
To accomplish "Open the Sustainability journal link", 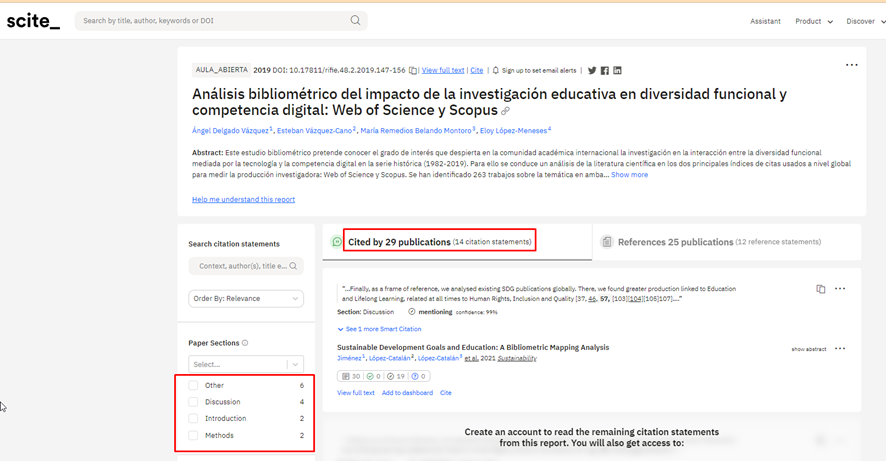I will pos(517,358).
